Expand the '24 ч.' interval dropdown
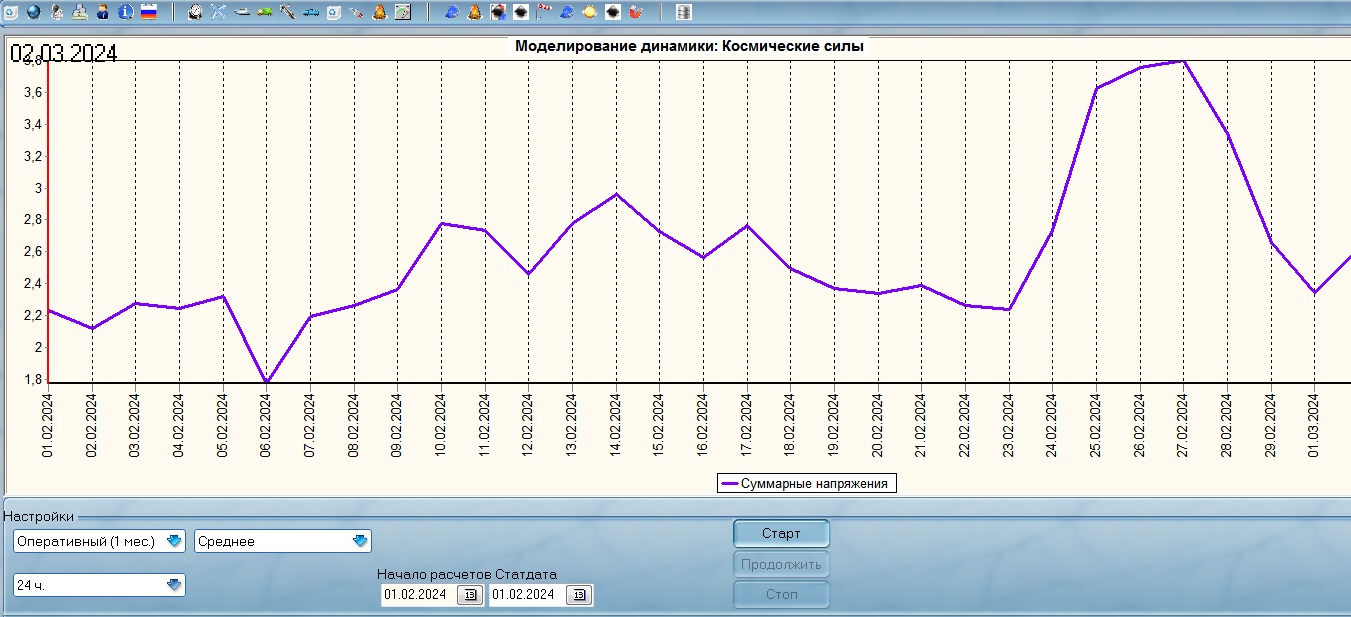The width and height of the screenshot is (1351, 617). [174, 585]
